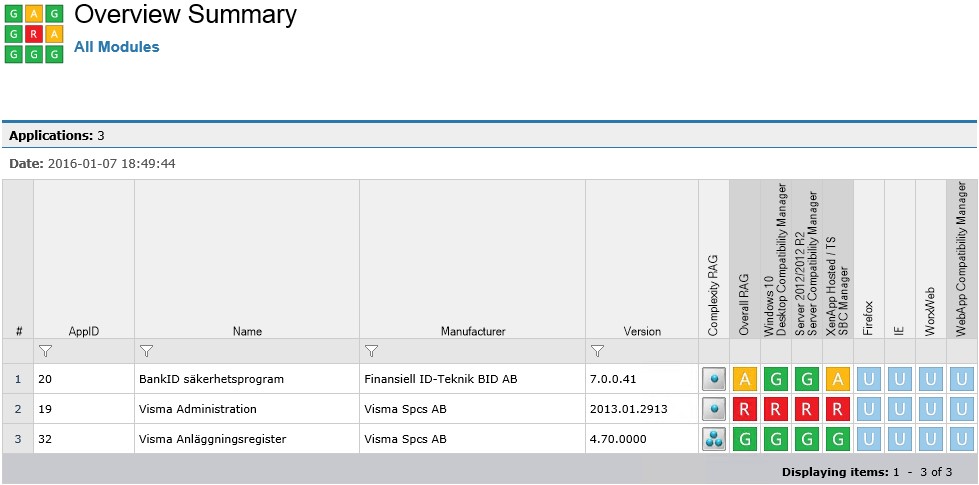Image resolution: width=979 pixels, height=485 pixels.
Task: Click amber XenApp Hosted status for BankID
Action: pyautogui.click(x=837, y=379)
